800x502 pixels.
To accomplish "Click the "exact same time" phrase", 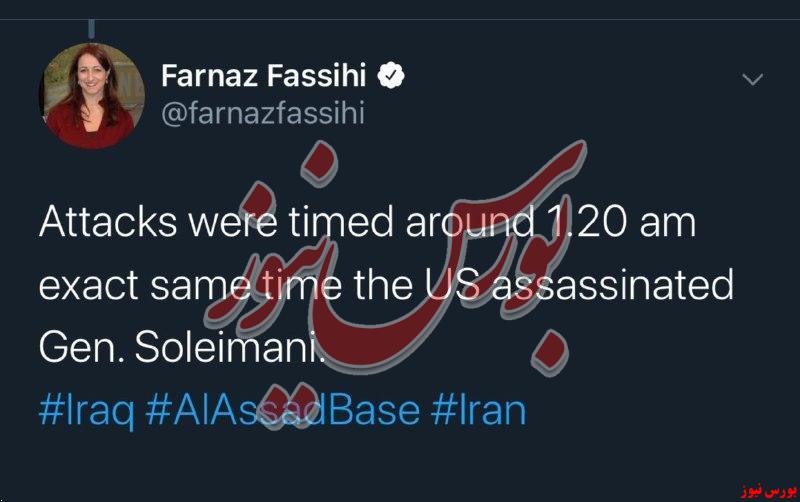I will (190, 285).
